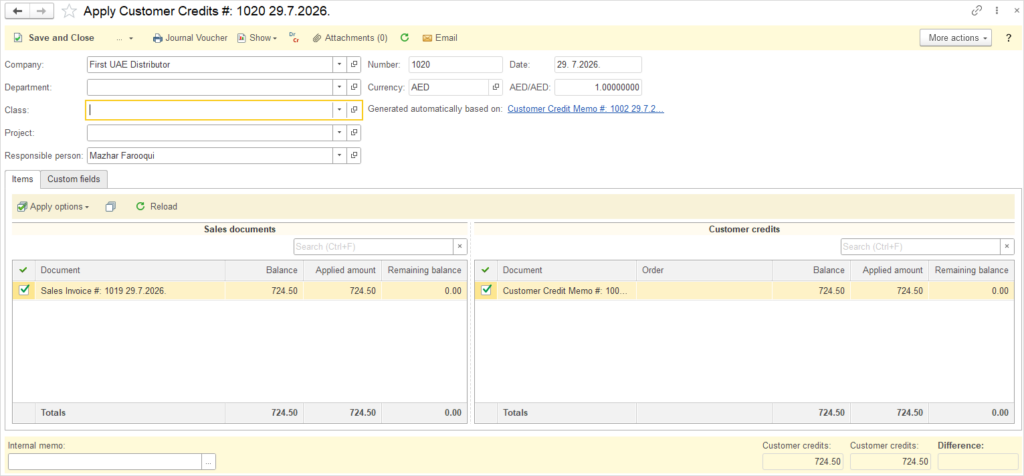Click the Company input field
The width and height of the screenshot is (1024, 476).
210,65
